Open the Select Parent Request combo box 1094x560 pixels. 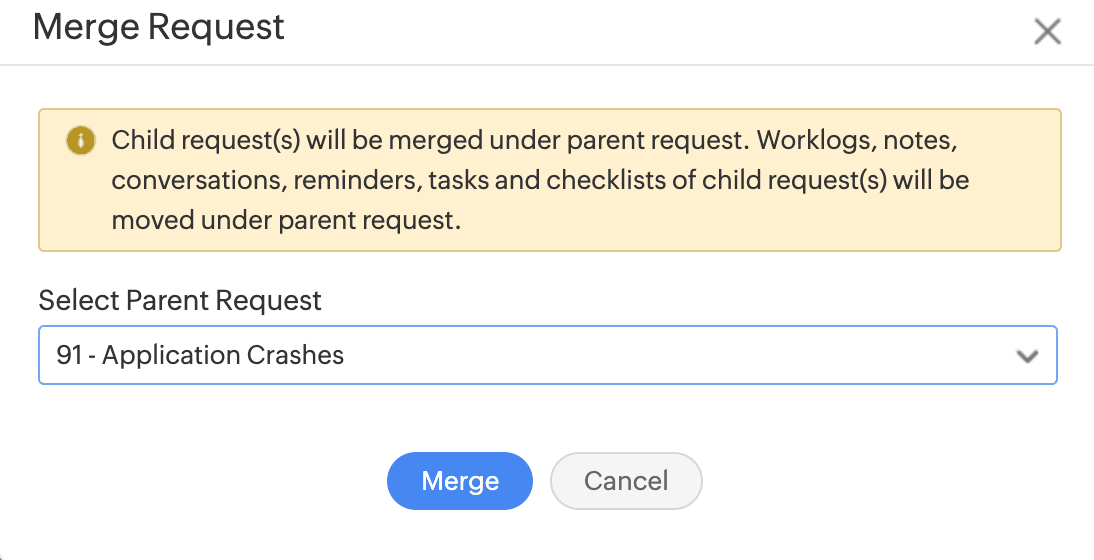click(x=547, y=355)
